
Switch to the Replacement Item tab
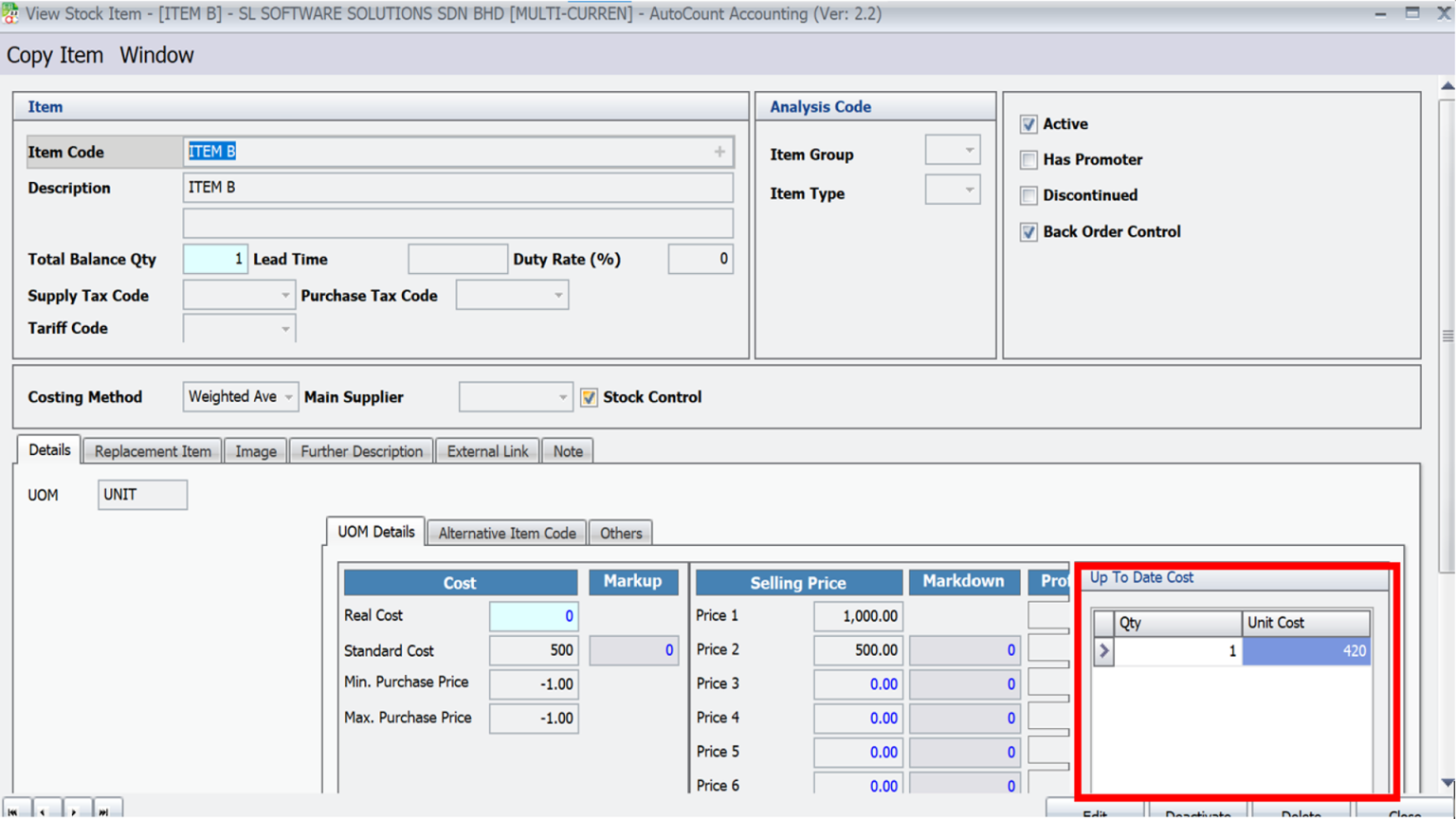(153, 451)
